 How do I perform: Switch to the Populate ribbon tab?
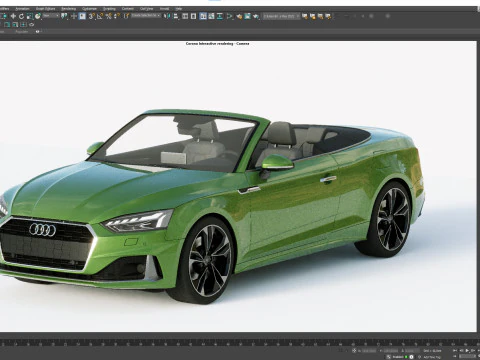point(22,32)
